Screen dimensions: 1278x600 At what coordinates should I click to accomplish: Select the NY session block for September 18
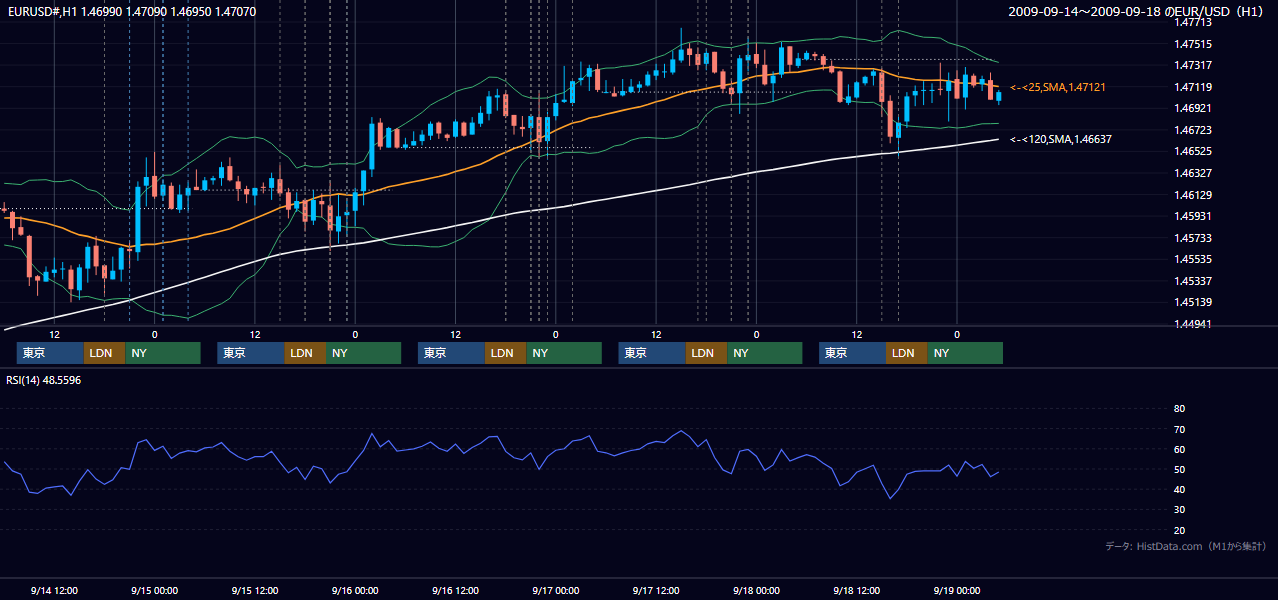(964, 353)
